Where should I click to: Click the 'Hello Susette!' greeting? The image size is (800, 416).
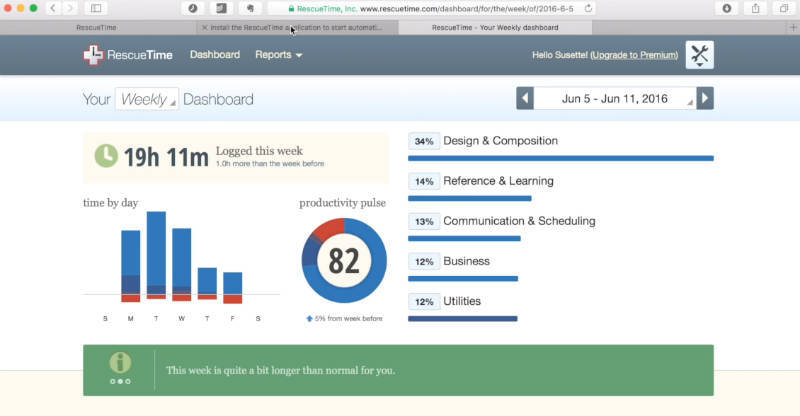click(560, 55)
